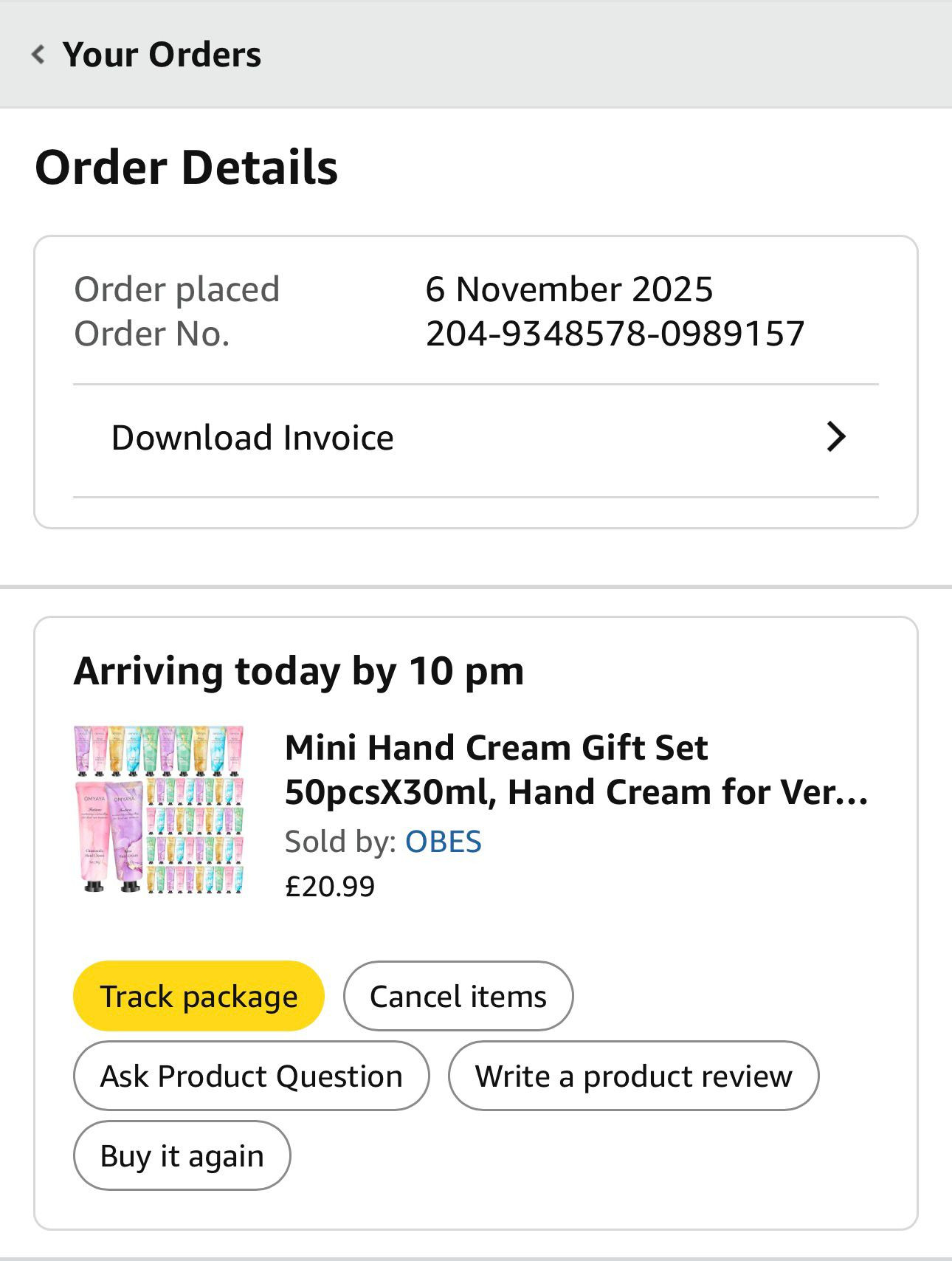Expand Download Invoice using the right chevron
This screenshot has width=952, height=1261.
pos(835,437)
